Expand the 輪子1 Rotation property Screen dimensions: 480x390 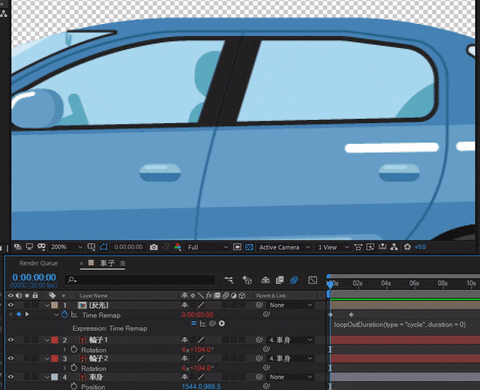pos(65,349)
